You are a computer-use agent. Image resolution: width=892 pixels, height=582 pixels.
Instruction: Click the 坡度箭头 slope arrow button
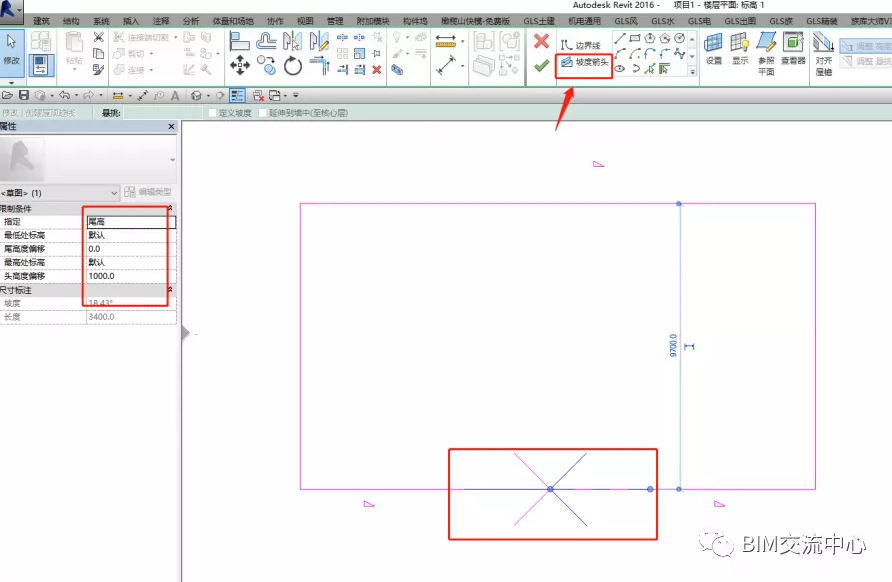[585, 62]
